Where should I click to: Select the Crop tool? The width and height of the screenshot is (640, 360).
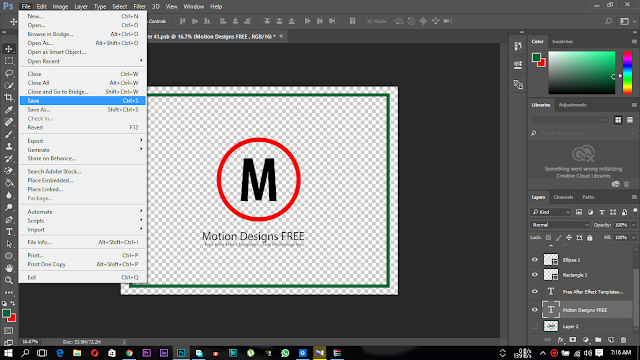tap(9, 98)
